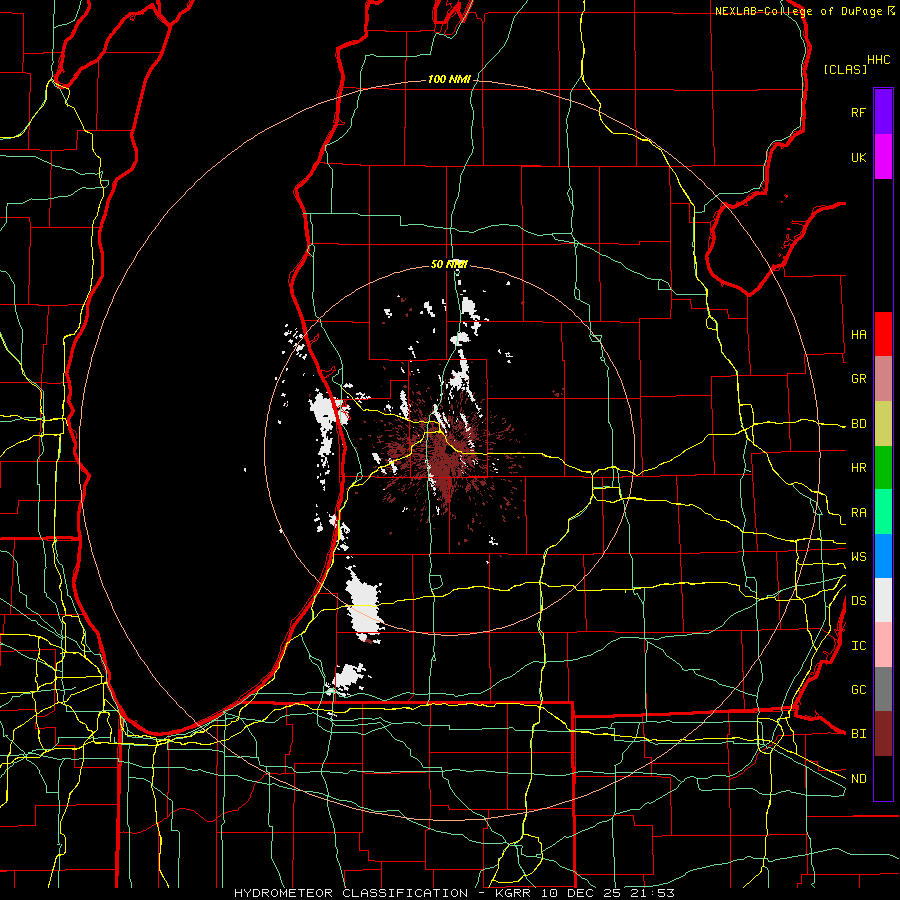Screen dimensions: 900x900
Task: Click the magenta UK color swatch
Action: [883, 157]
